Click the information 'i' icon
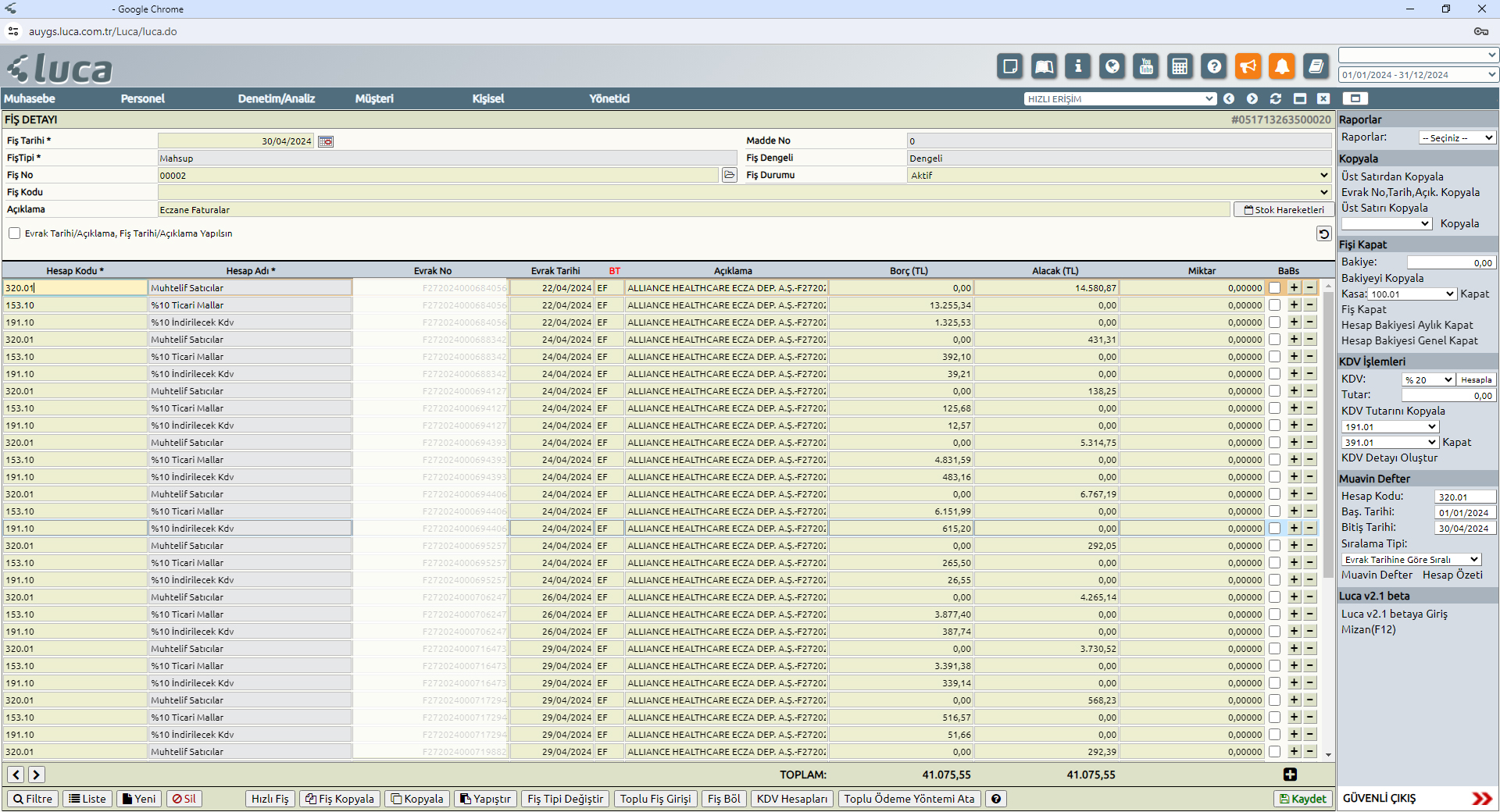This screenshot has height=812, width=1500. [x=1078, y=66]
